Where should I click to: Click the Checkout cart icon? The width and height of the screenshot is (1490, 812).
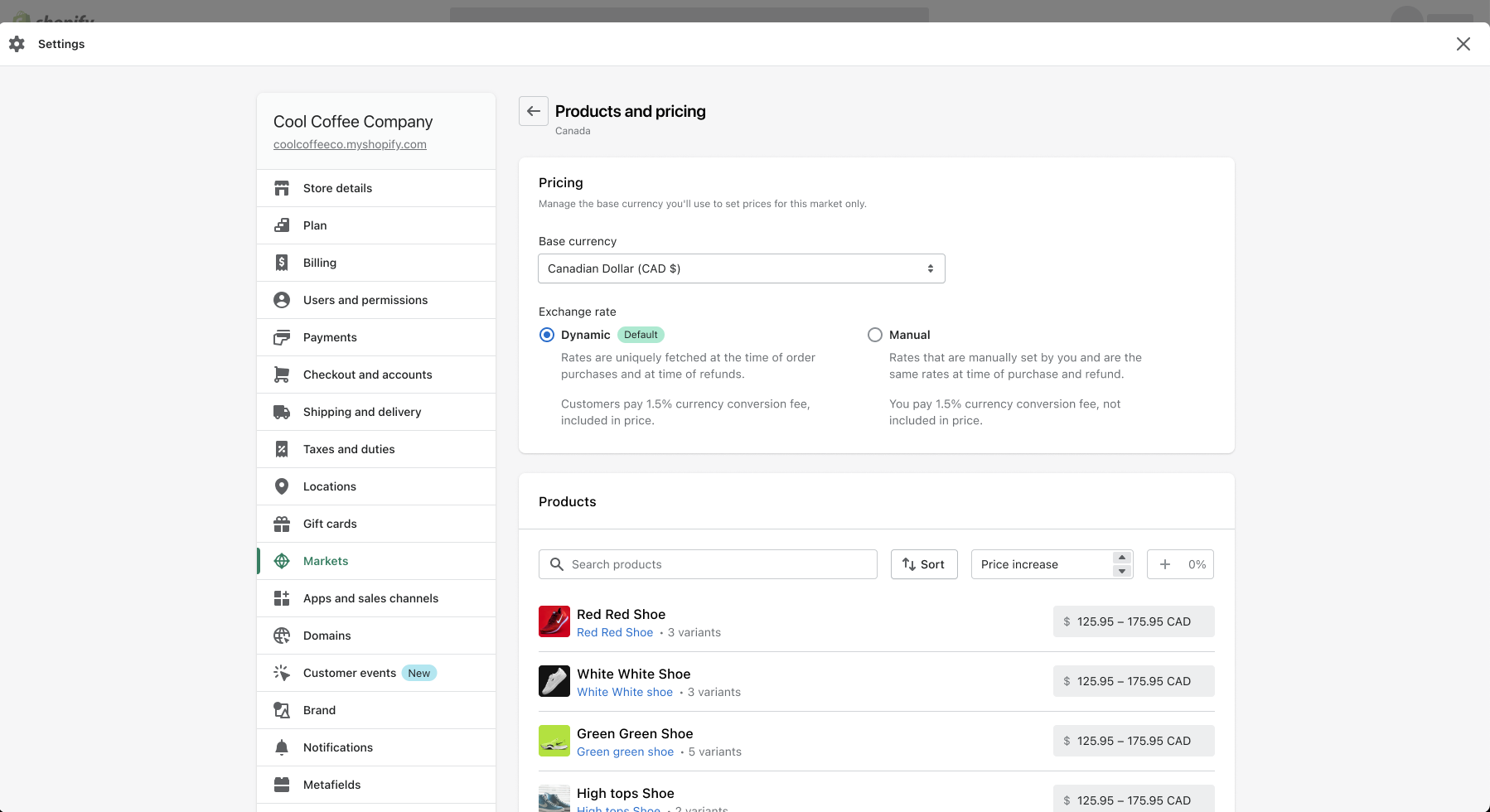point(282,375)
